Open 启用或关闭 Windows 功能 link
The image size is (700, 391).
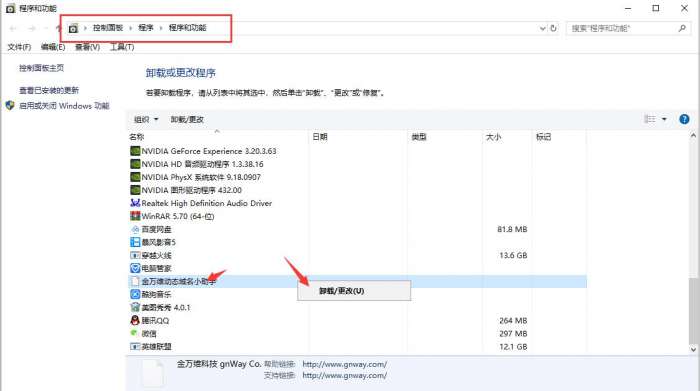click(x=64, y=106)
